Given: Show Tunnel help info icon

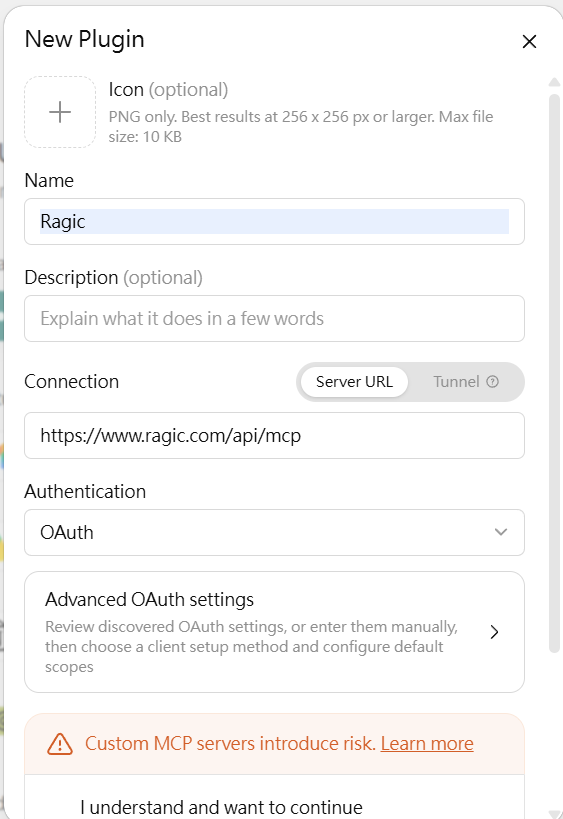Looking at the screenshot, I should 492,382.
